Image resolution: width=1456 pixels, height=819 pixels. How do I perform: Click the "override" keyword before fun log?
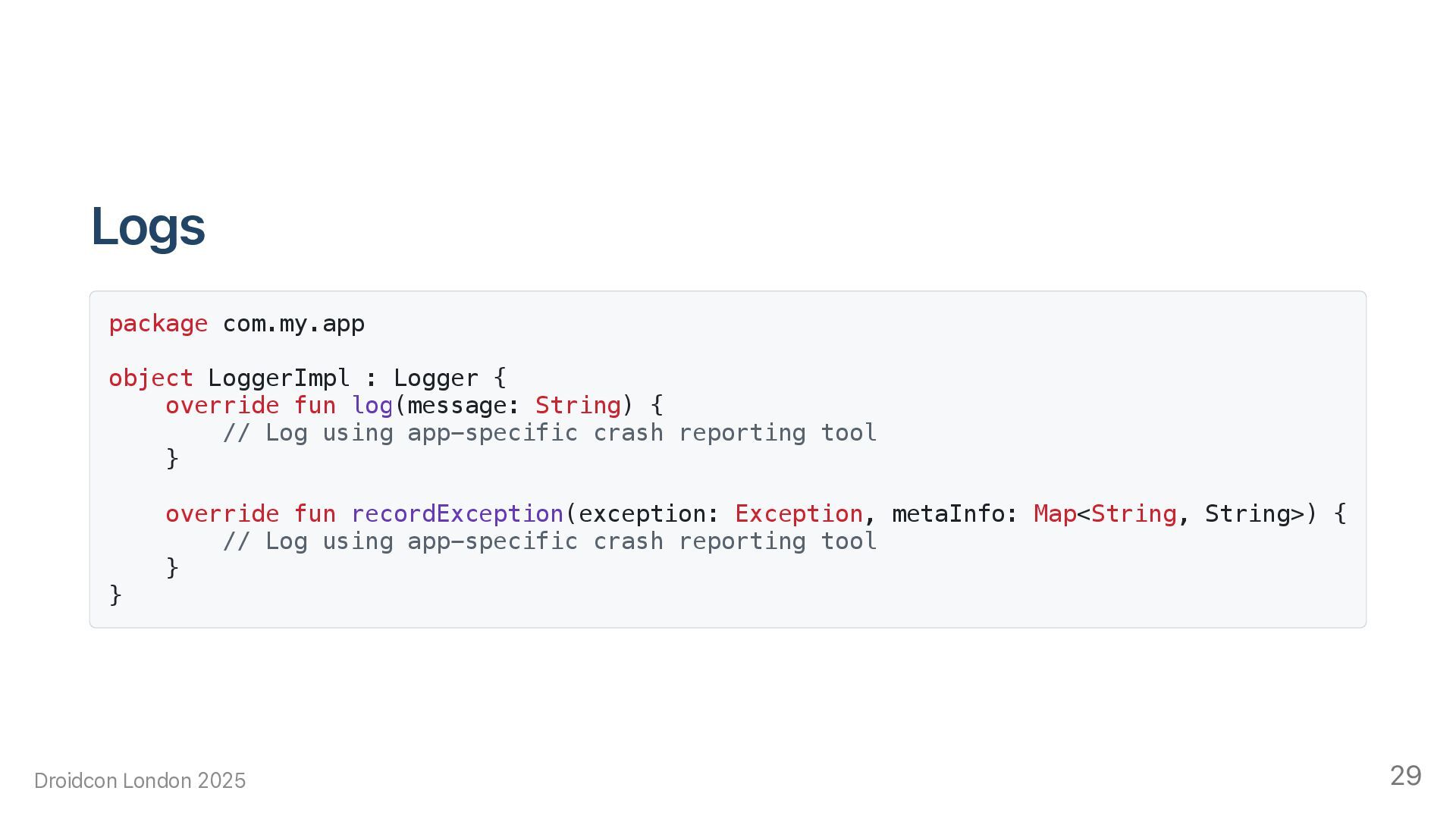click(x=222, y=406)
